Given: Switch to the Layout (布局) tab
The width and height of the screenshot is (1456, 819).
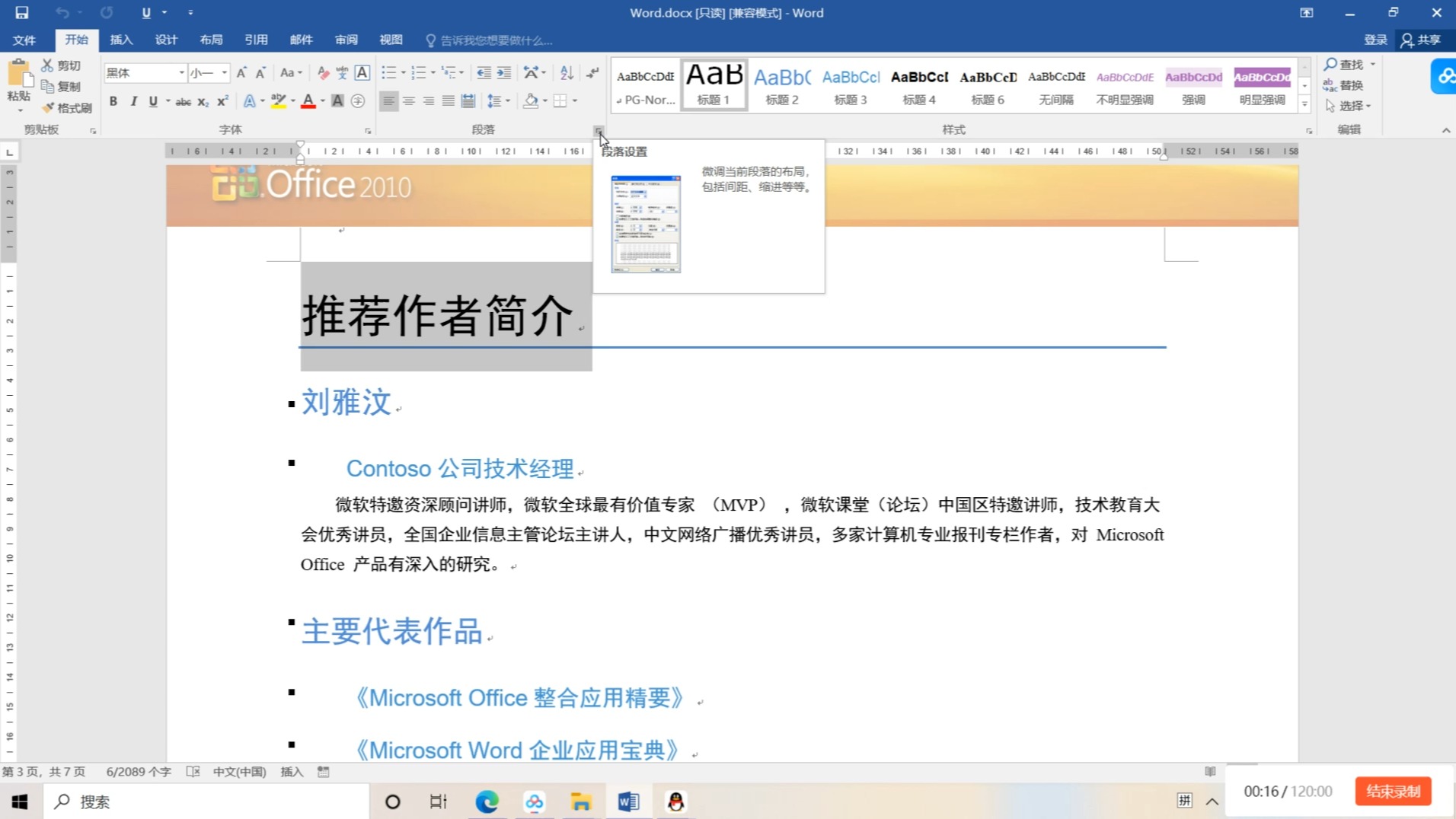Looking at the screenshot, I should point(211,40).
